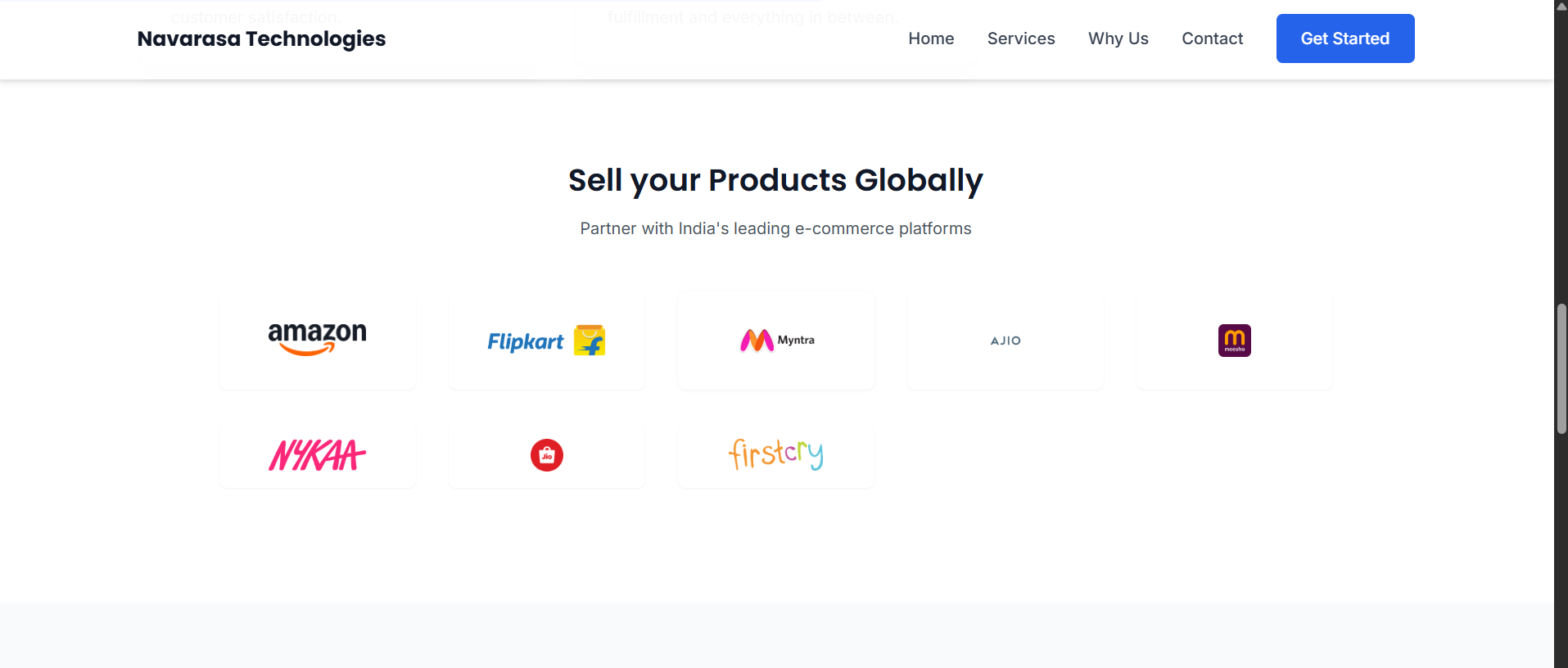The width and height of the screenshot is (1568, 668).
Task: Click the Flipkart shopping bag icon
Action: point(590,341)
